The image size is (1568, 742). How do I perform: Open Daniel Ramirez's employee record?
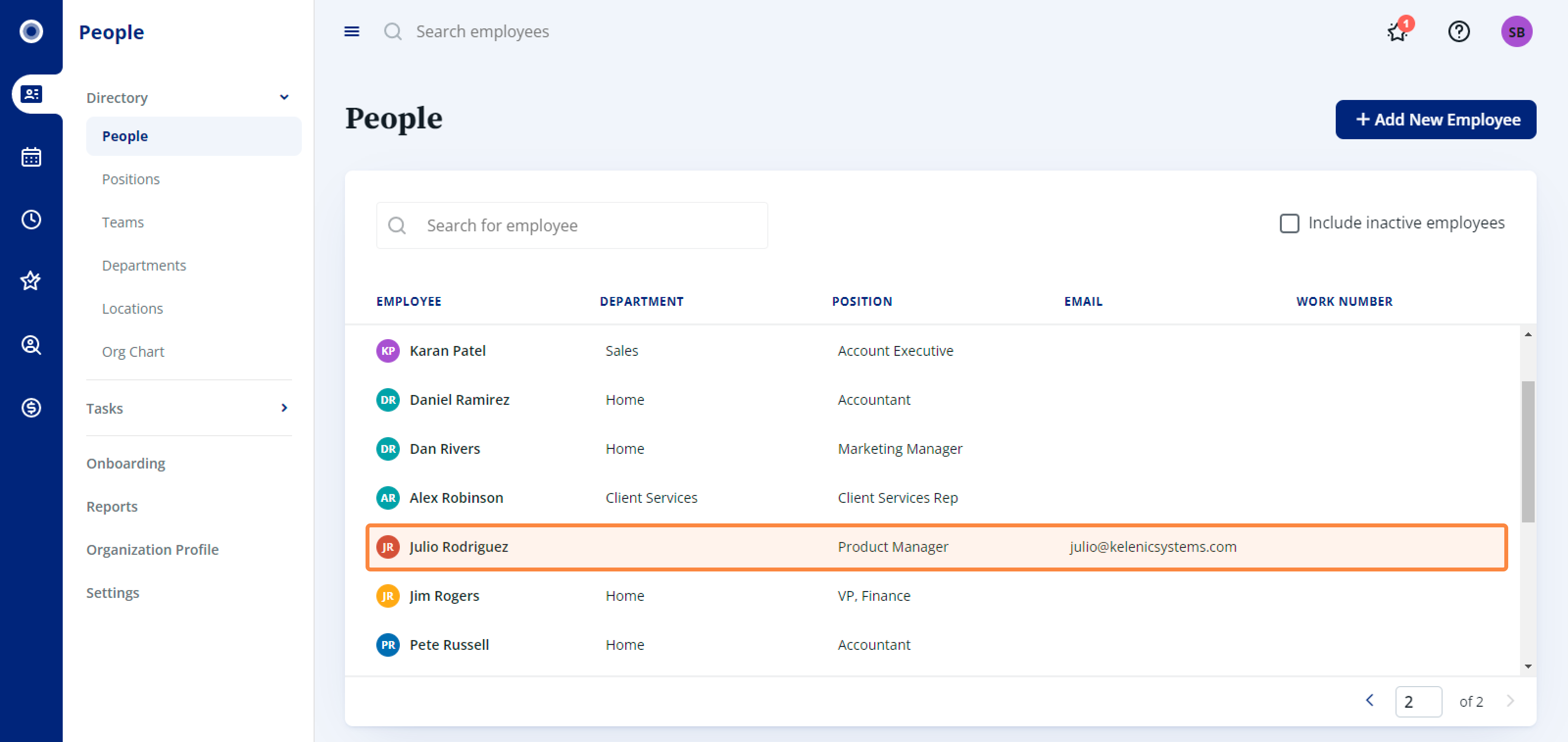coord(459,400)
